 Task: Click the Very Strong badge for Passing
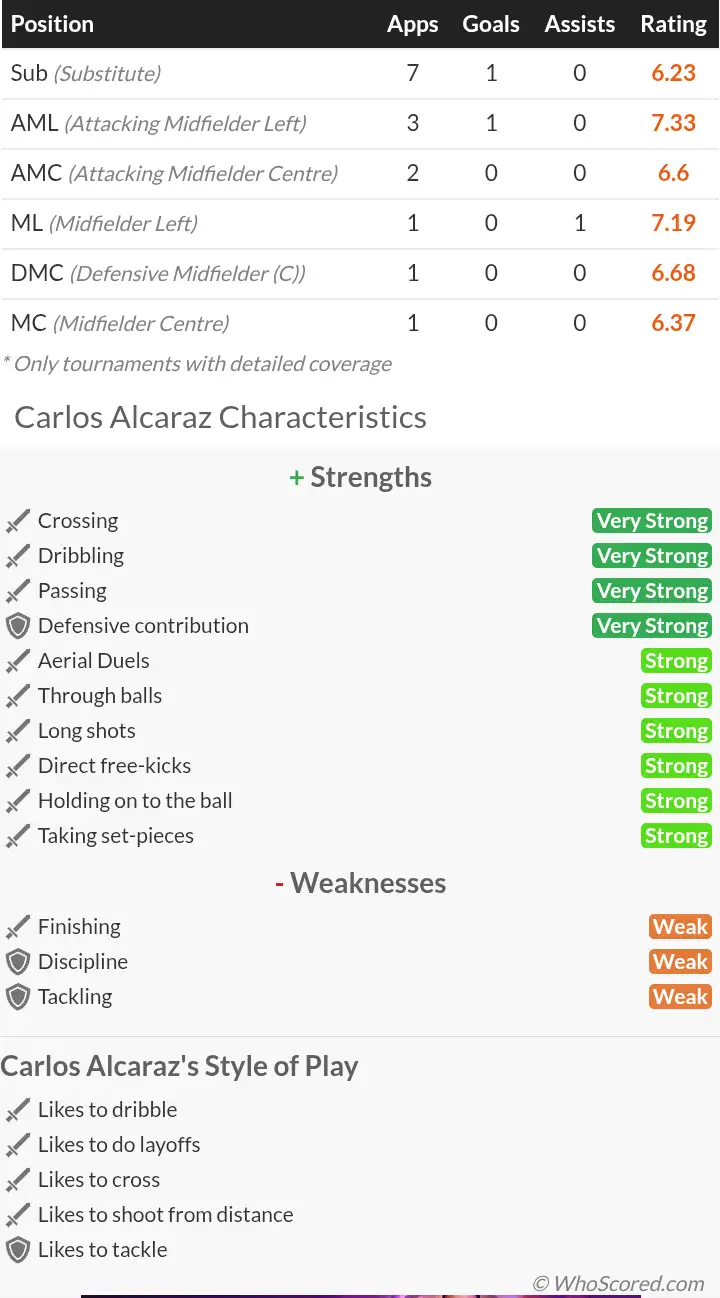(x=652, y=591)
